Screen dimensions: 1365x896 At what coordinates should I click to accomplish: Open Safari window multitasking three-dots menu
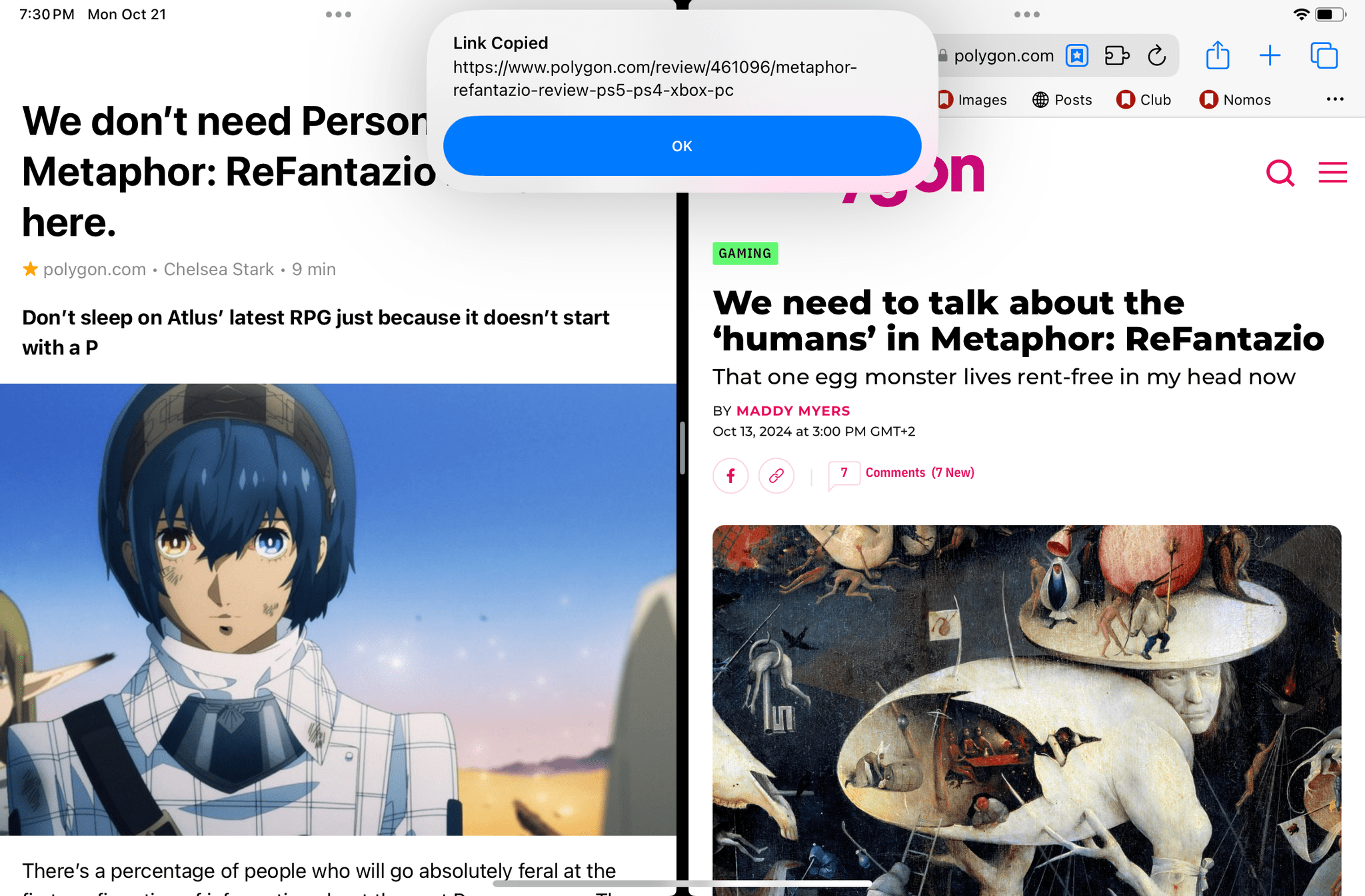(x=1026, y=15)
